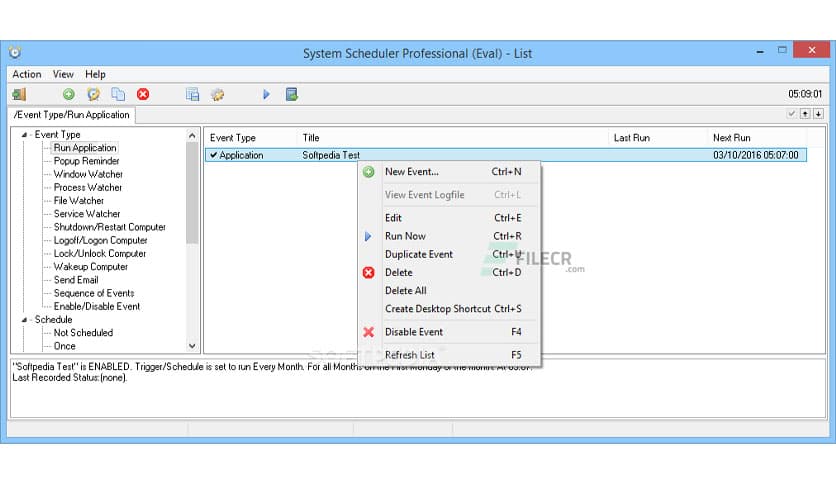
Task: Click the move down arrow button above list
Action: [818, 114]
